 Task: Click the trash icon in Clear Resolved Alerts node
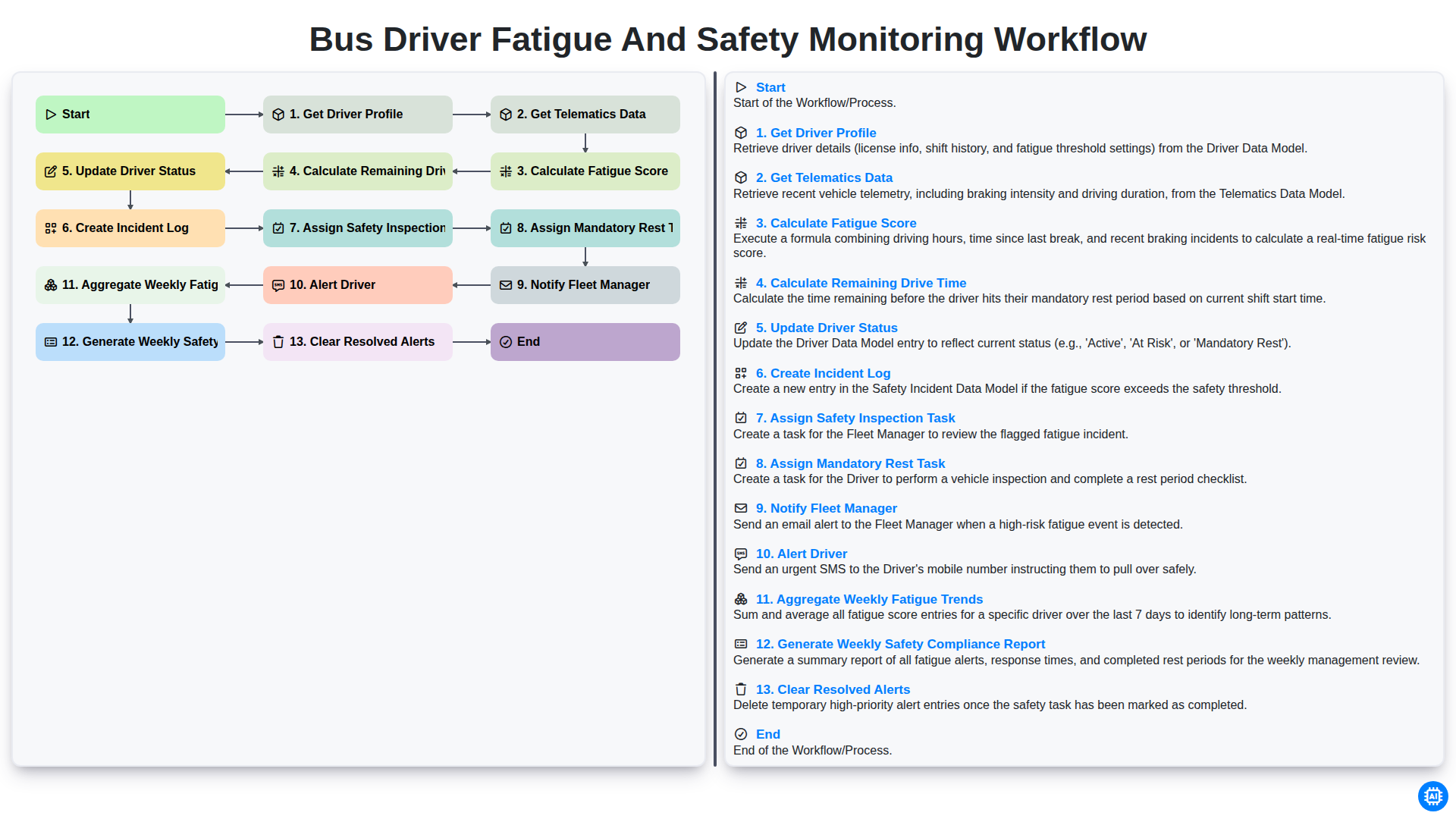(x=278, y=342)
